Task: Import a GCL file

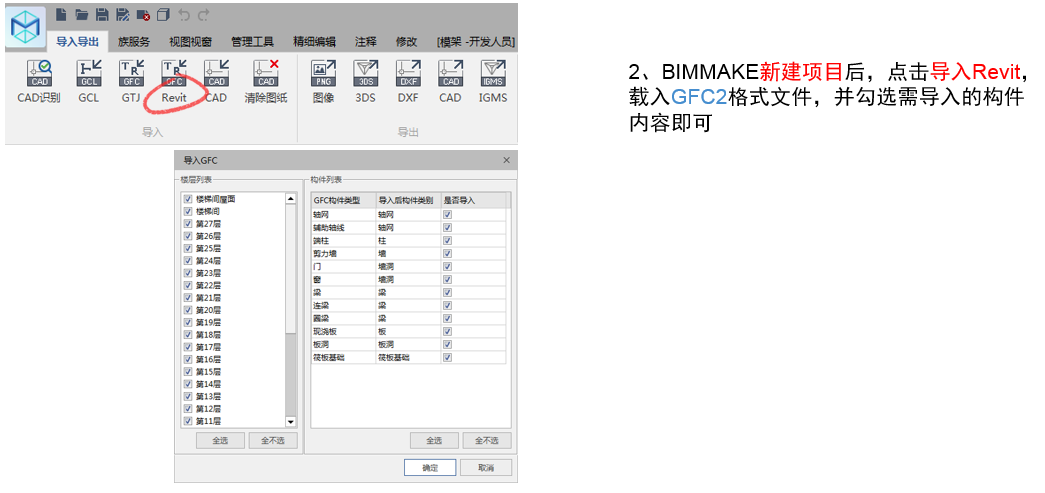Action: (89, 81)
